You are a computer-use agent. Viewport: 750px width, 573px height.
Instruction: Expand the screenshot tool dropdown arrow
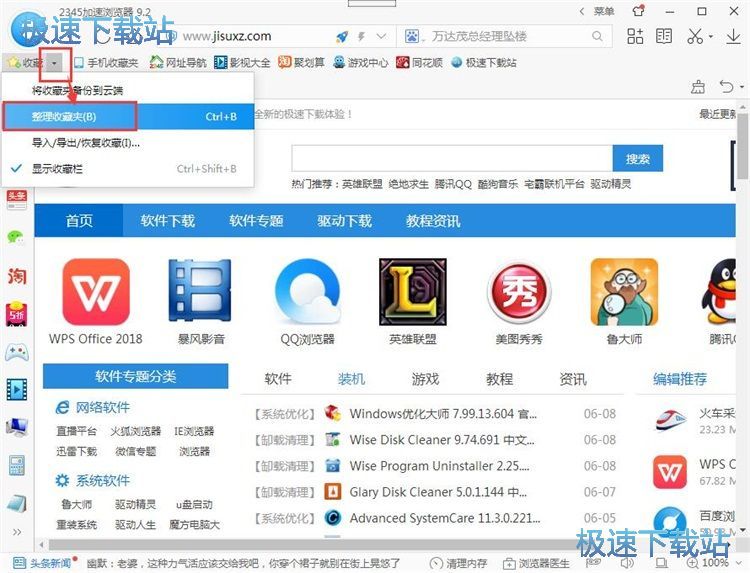point(711,36)
